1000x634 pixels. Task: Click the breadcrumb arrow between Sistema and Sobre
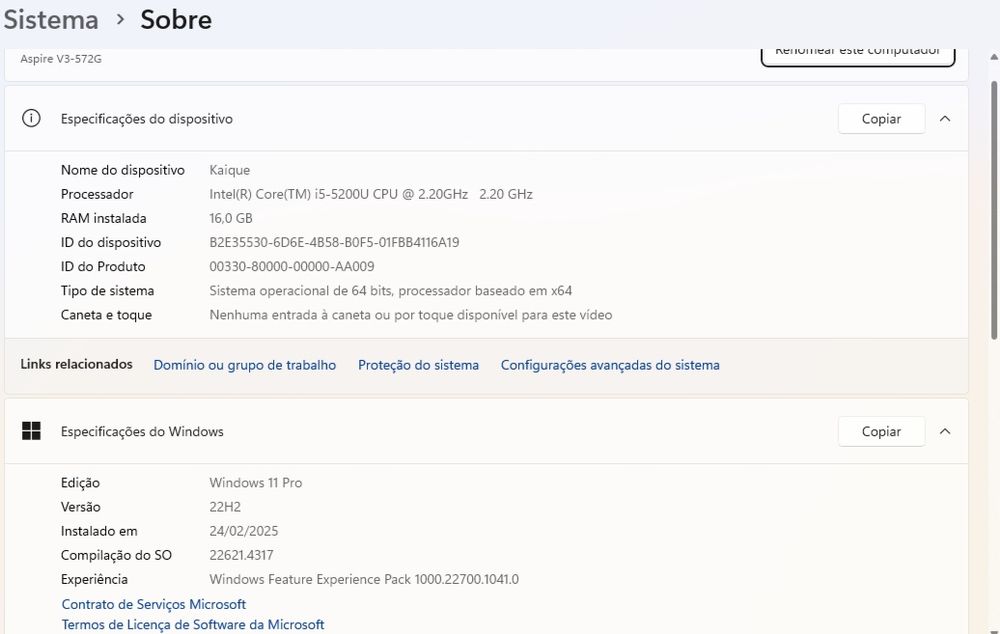tap(120, 19)
